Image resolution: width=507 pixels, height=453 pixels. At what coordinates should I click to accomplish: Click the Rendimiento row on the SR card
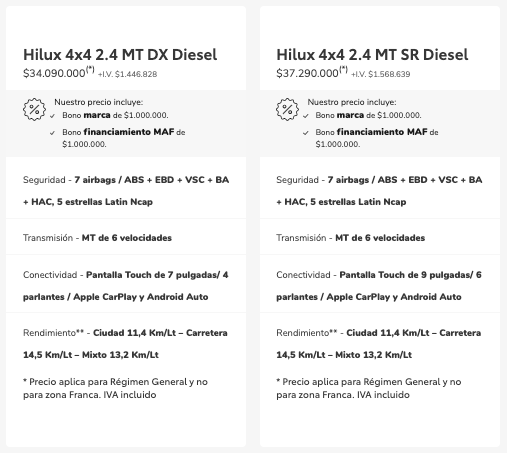click(x=379, y=344)
